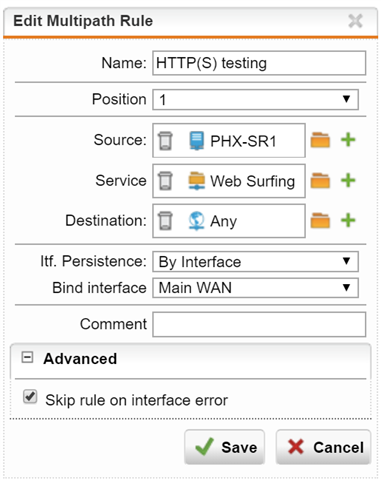Viewport: 381px width, 480px height.
Task: Uncheck Skip rule on interface error
Action: 30,397
